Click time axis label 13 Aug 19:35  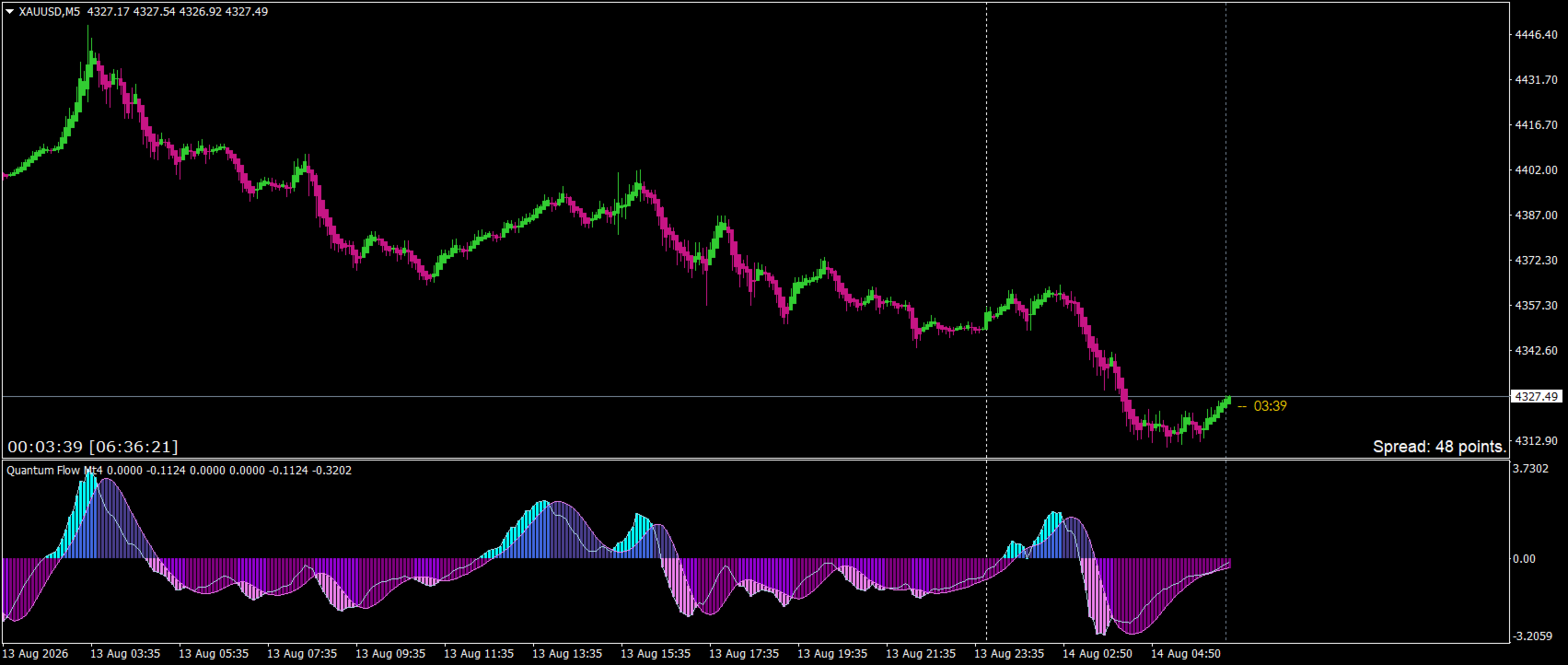[x=832, y=654]
